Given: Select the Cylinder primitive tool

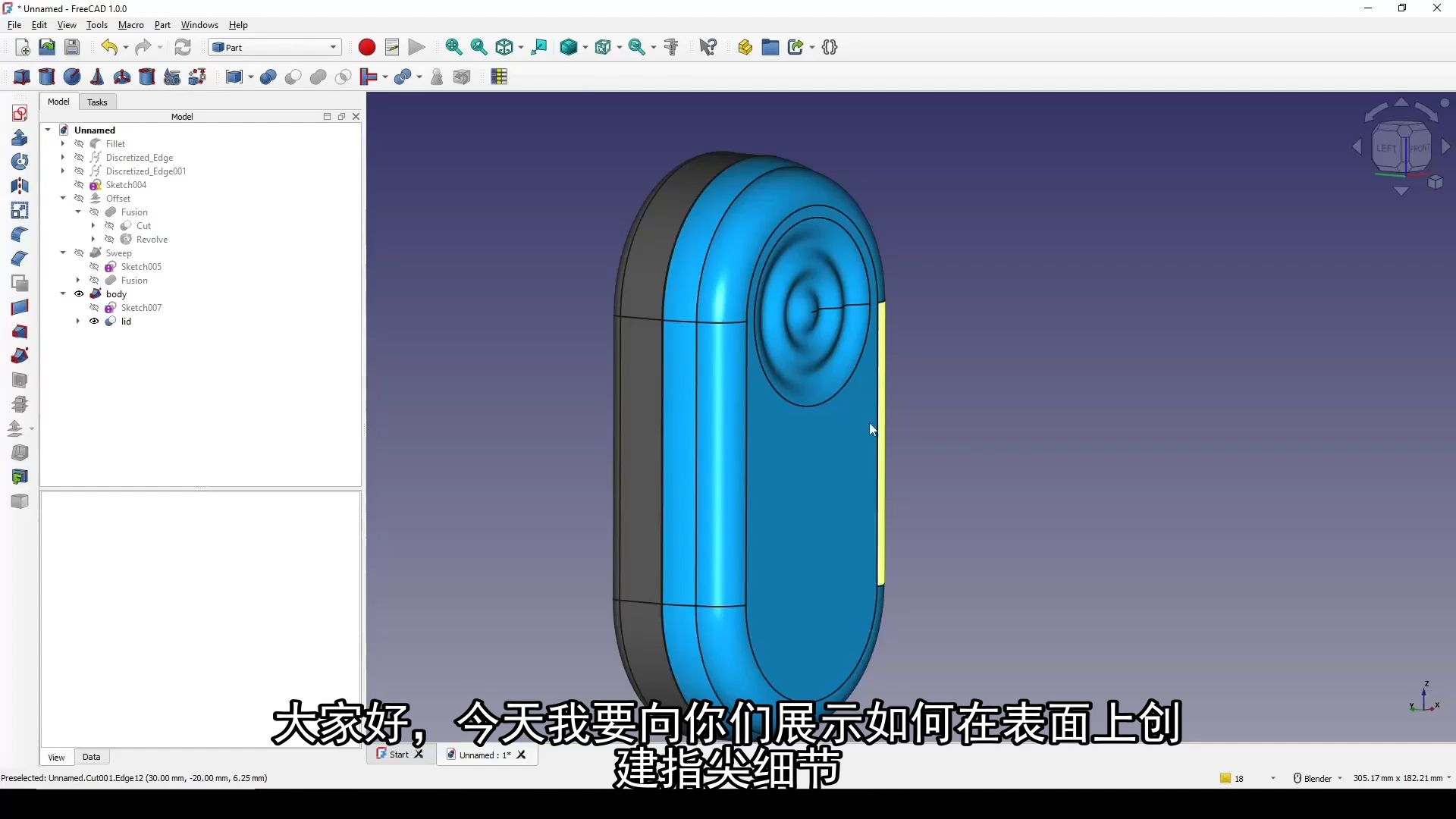Looking at the screenshot, I should 47,77.
